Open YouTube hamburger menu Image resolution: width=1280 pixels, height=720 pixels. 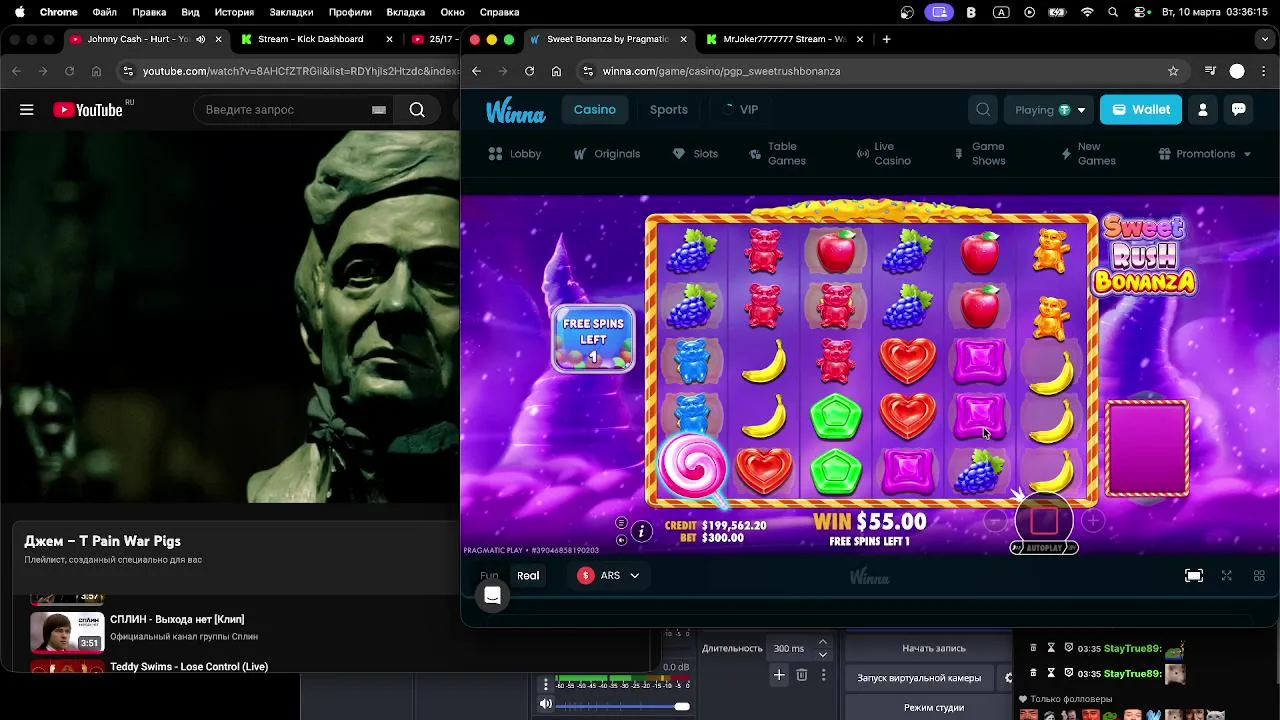pos(27,110)
